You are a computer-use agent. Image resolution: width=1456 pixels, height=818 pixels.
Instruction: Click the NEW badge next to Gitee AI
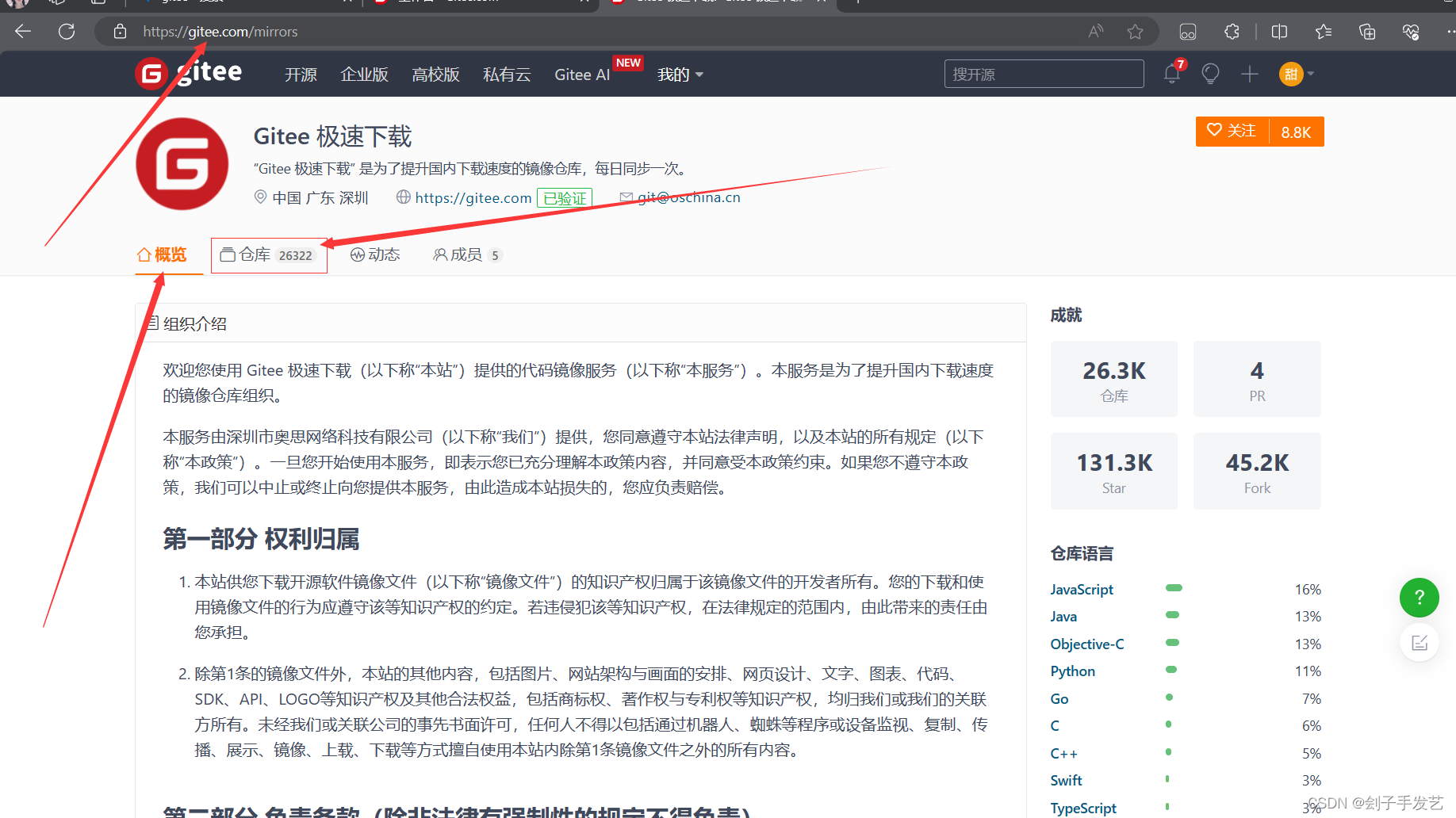[x=628, y=63]
